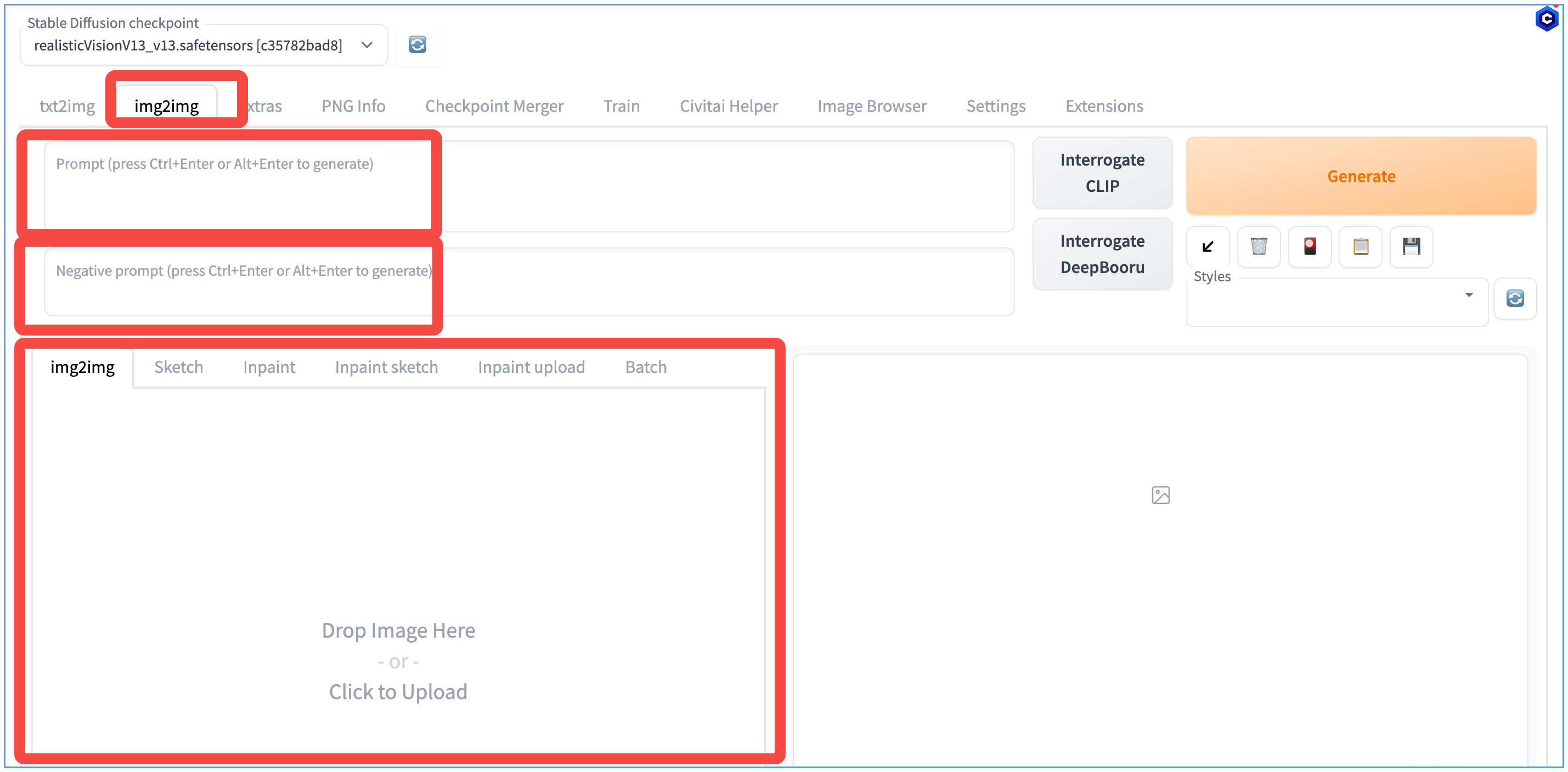This screenshot has height=772, width=1568.
Task: Click the clipboard apply styles icon
Action: click(1361, 246)
